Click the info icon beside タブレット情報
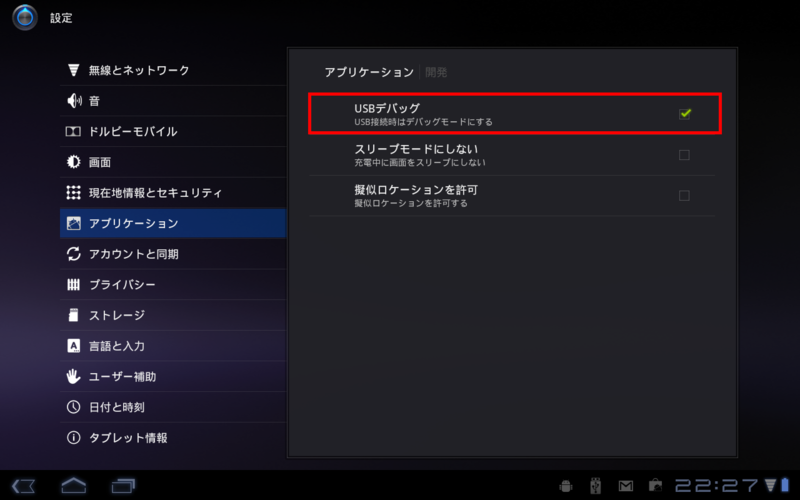Image resolution: width=800 pixels, height=500 pixels. pos(73,438)
